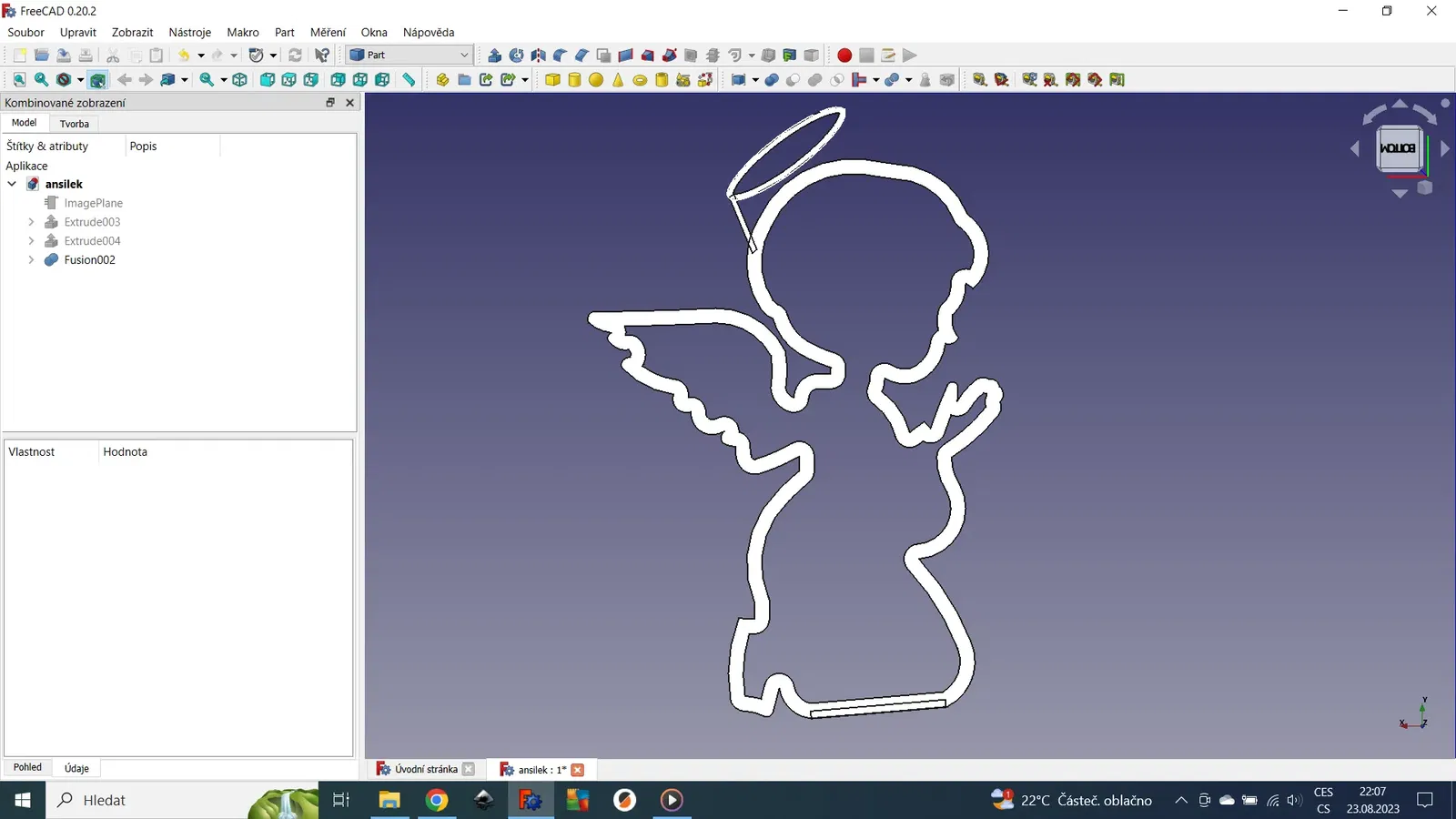Switch to isometric view
1456x819 pixels.
pyautogui.click(x=240, y=80)
